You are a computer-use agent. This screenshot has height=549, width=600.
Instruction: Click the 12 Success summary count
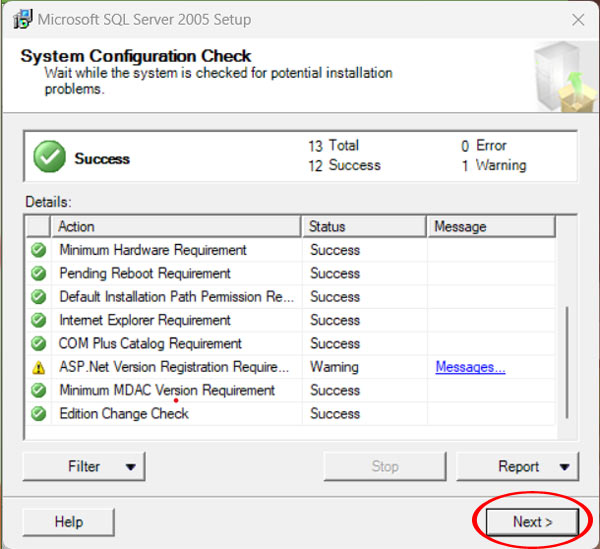click(344, 165)
